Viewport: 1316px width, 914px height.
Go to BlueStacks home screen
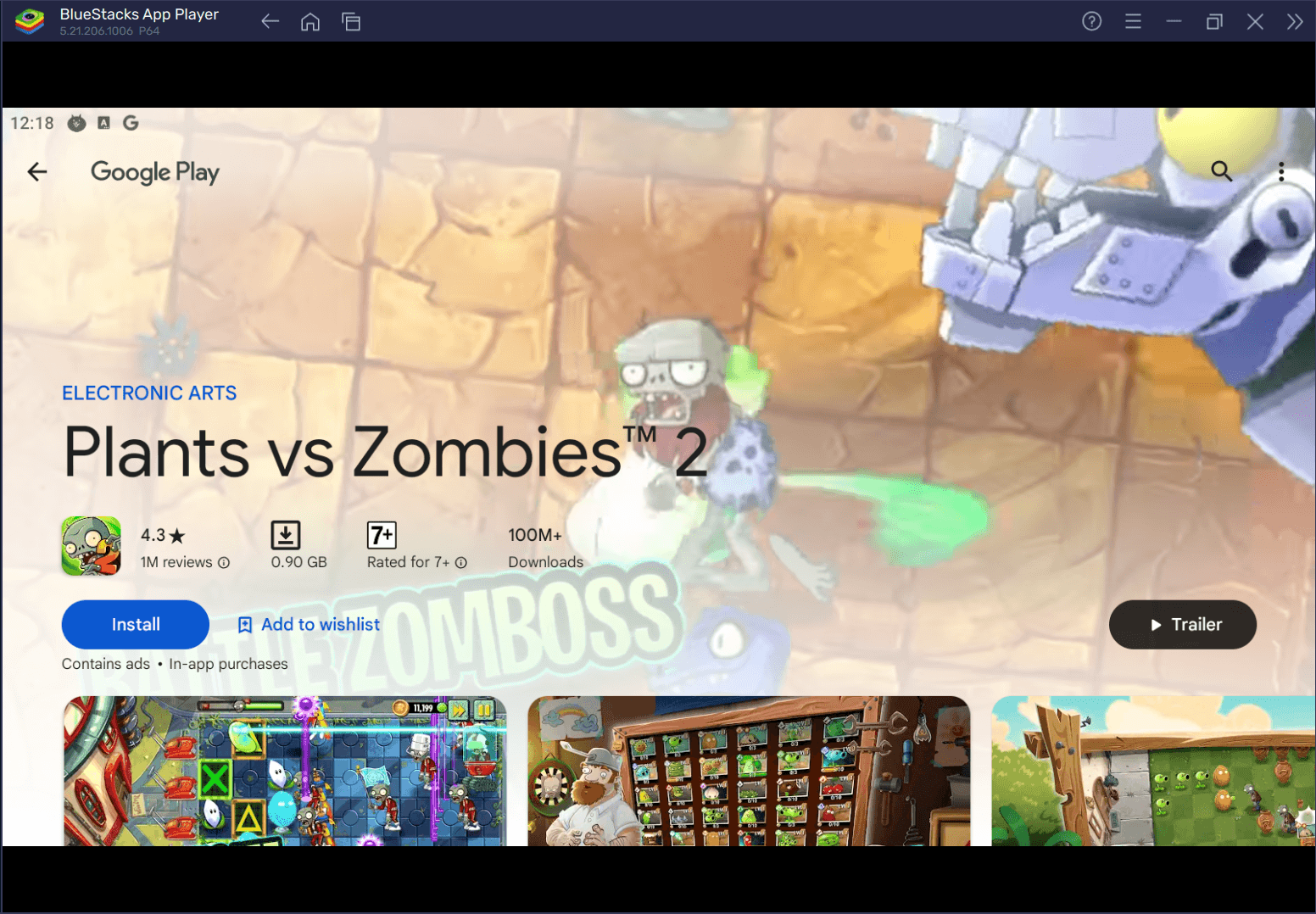click(x=310, y=22)
